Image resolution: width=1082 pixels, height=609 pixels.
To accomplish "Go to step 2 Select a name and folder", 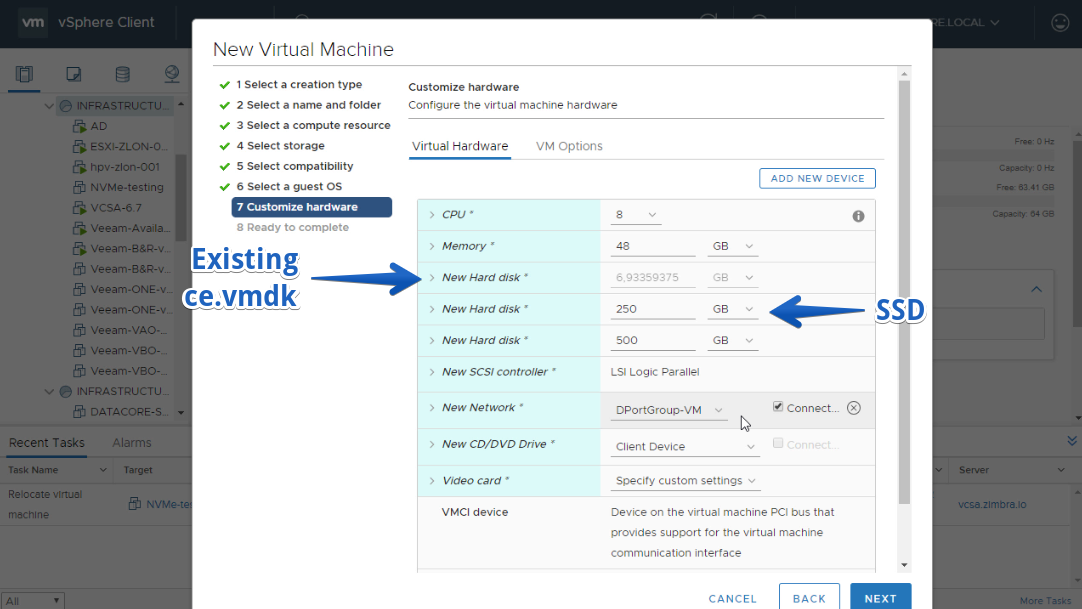I will pos(308,105).
